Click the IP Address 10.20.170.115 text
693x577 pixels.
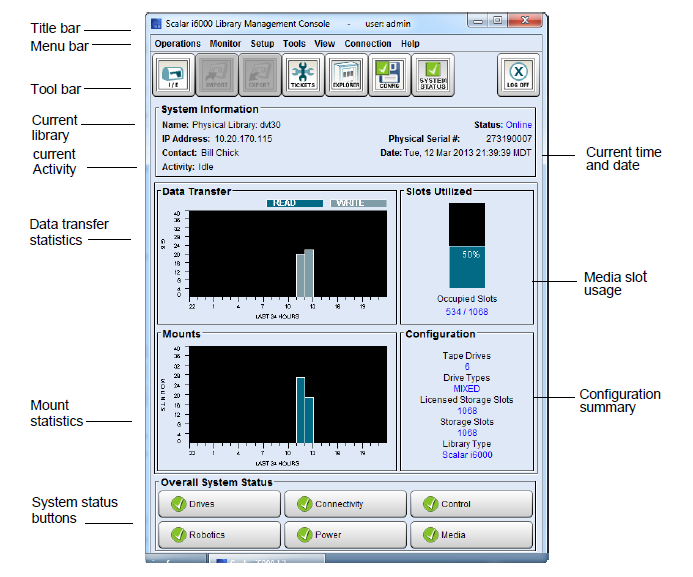(x=244, y=139)
